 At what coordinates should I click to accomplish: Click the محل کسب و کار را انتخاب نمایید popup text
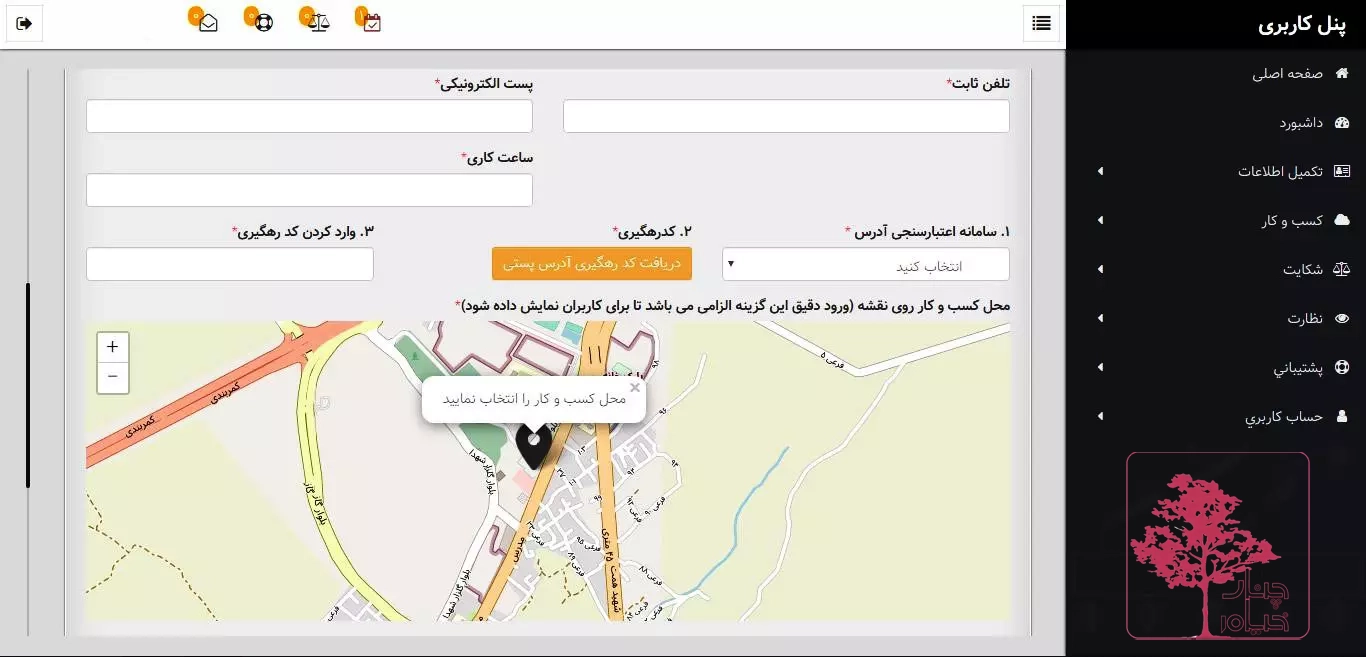click(x=534, y=399)
